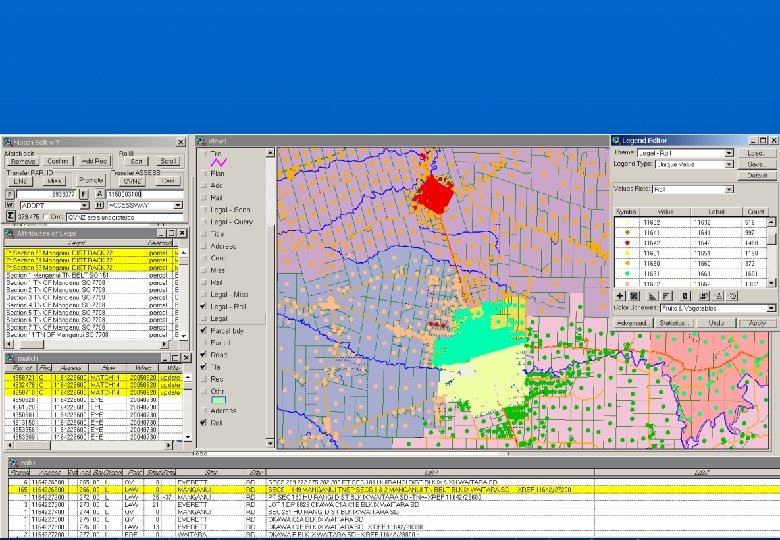Toggle the Cmt checkbox in Match Edit
This screenshot has width=780, height=540.
(46, 217)
